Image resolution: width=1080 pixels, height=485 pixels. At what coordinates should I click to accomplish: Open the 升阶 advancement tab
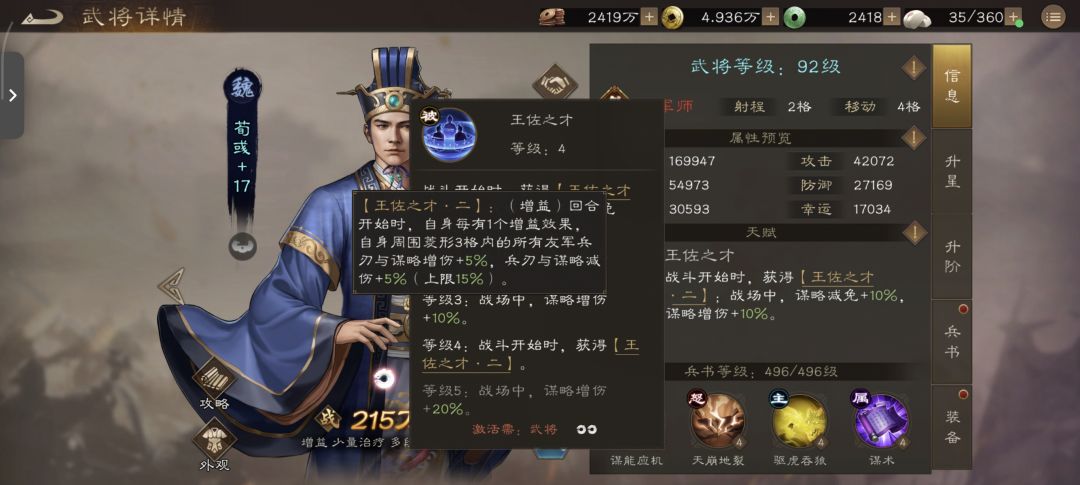click(x=952, y=256)
